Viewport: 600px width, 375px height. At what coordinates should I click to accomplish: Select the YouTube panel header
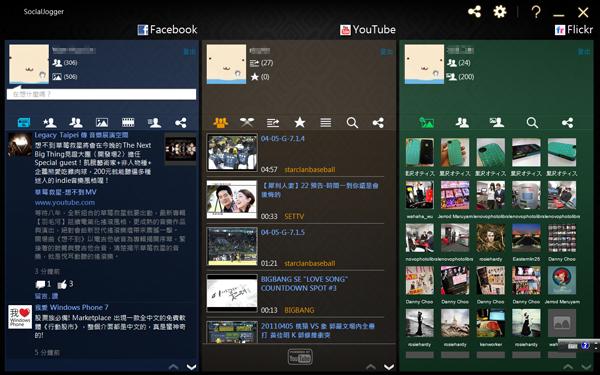[x=368, y=29]
